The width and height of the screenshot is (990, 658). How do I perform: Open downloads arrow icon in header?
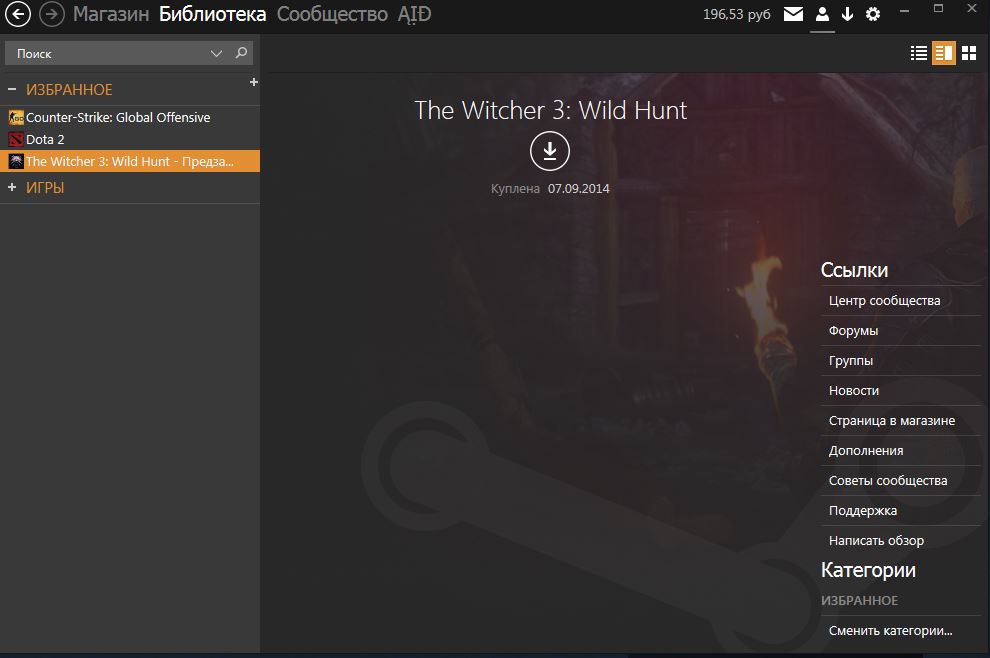point(847,14)
